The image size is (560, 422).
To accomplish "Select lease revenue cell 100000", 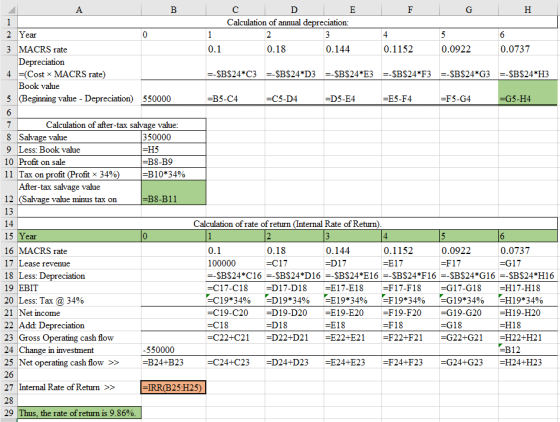I will [236, 263].
